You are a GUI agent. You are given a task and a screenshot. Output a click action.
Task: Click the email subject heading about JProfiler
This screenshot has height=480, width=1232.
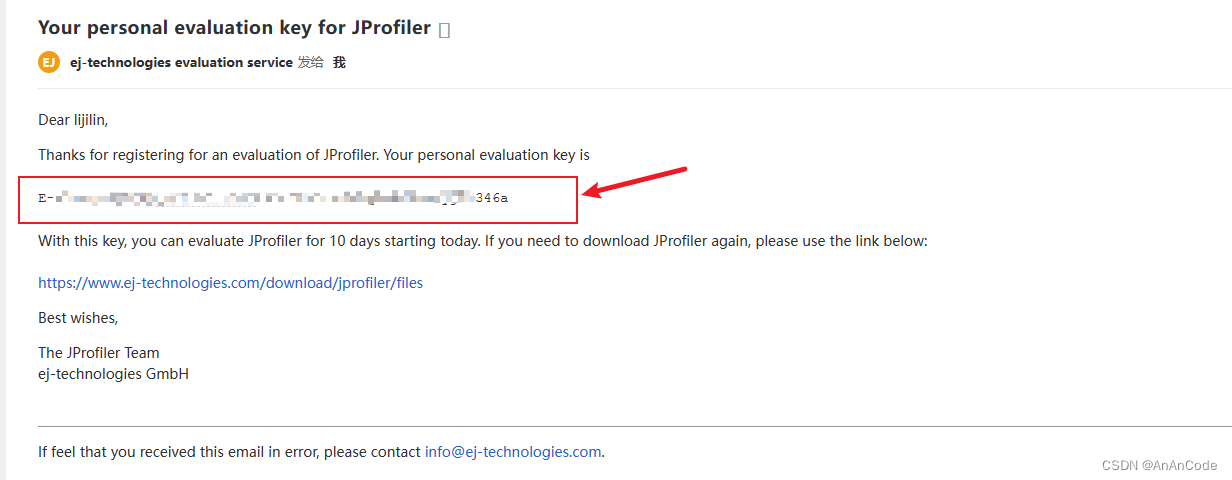[234, 28]
